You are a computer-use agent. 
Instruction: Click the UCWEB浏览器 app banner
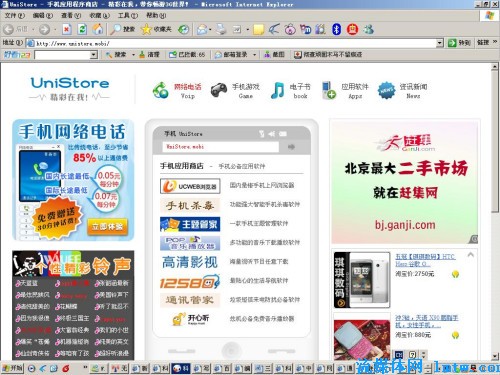(x=190, y=186)
